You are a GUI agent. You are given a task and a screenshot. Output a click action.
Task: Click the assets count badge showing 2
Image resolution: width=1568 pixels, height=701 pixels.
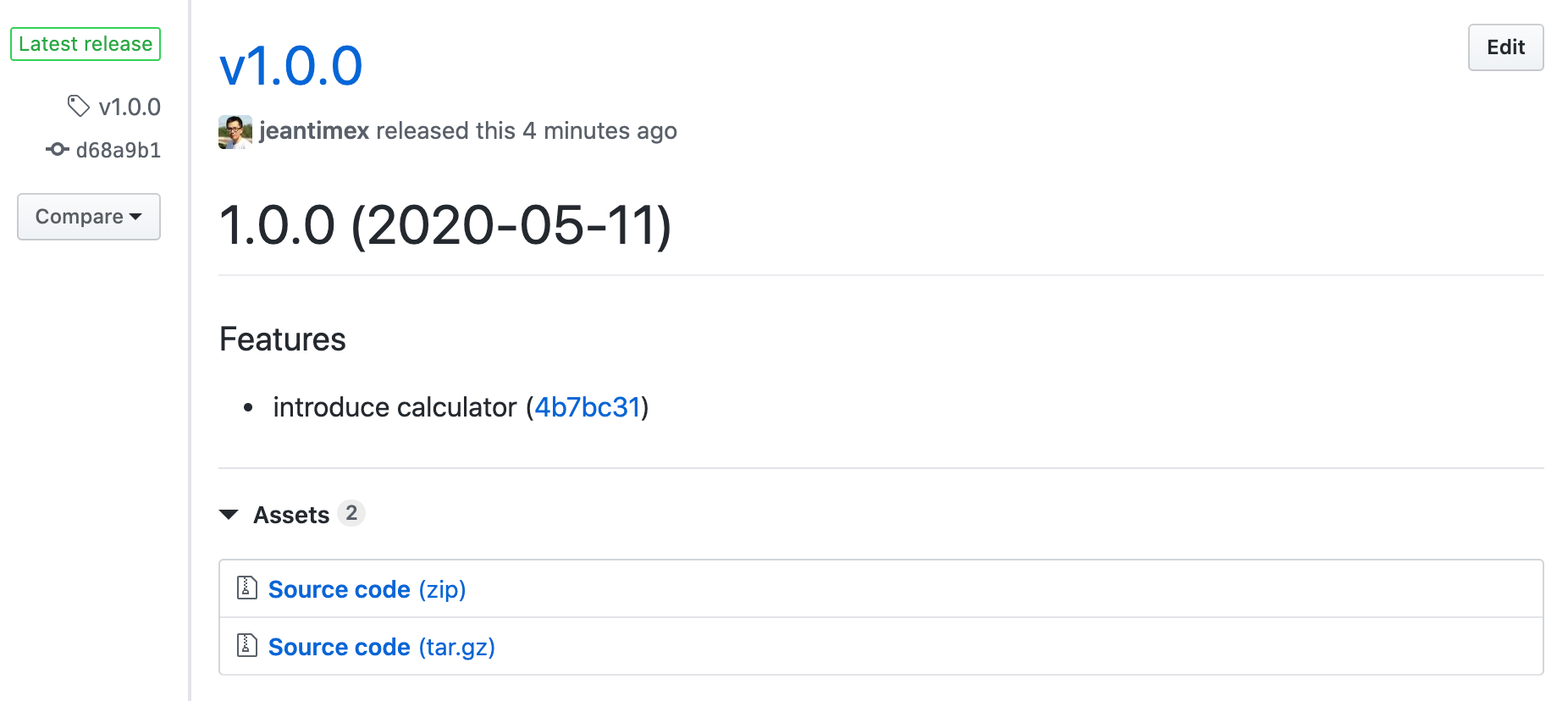(x=353, y=513)
